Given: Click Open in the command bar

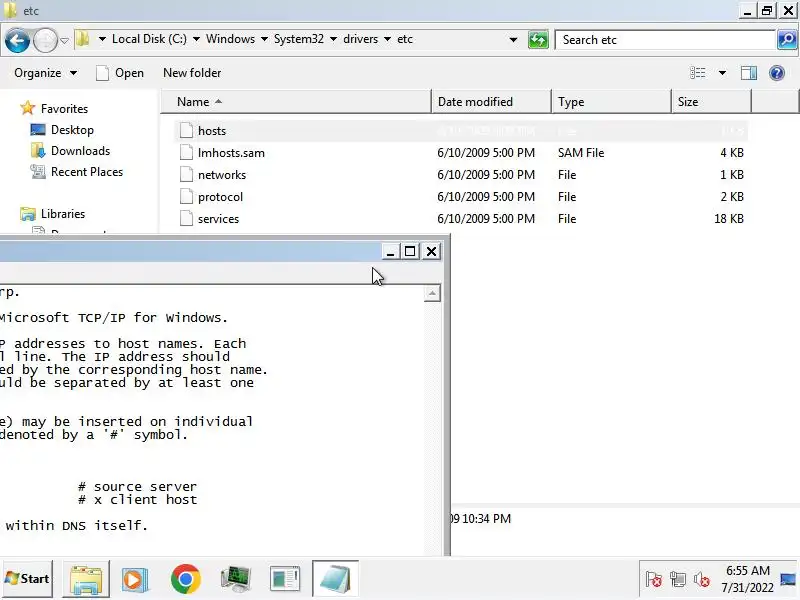Looking at the screenshot, I should [x=120, y=73].
